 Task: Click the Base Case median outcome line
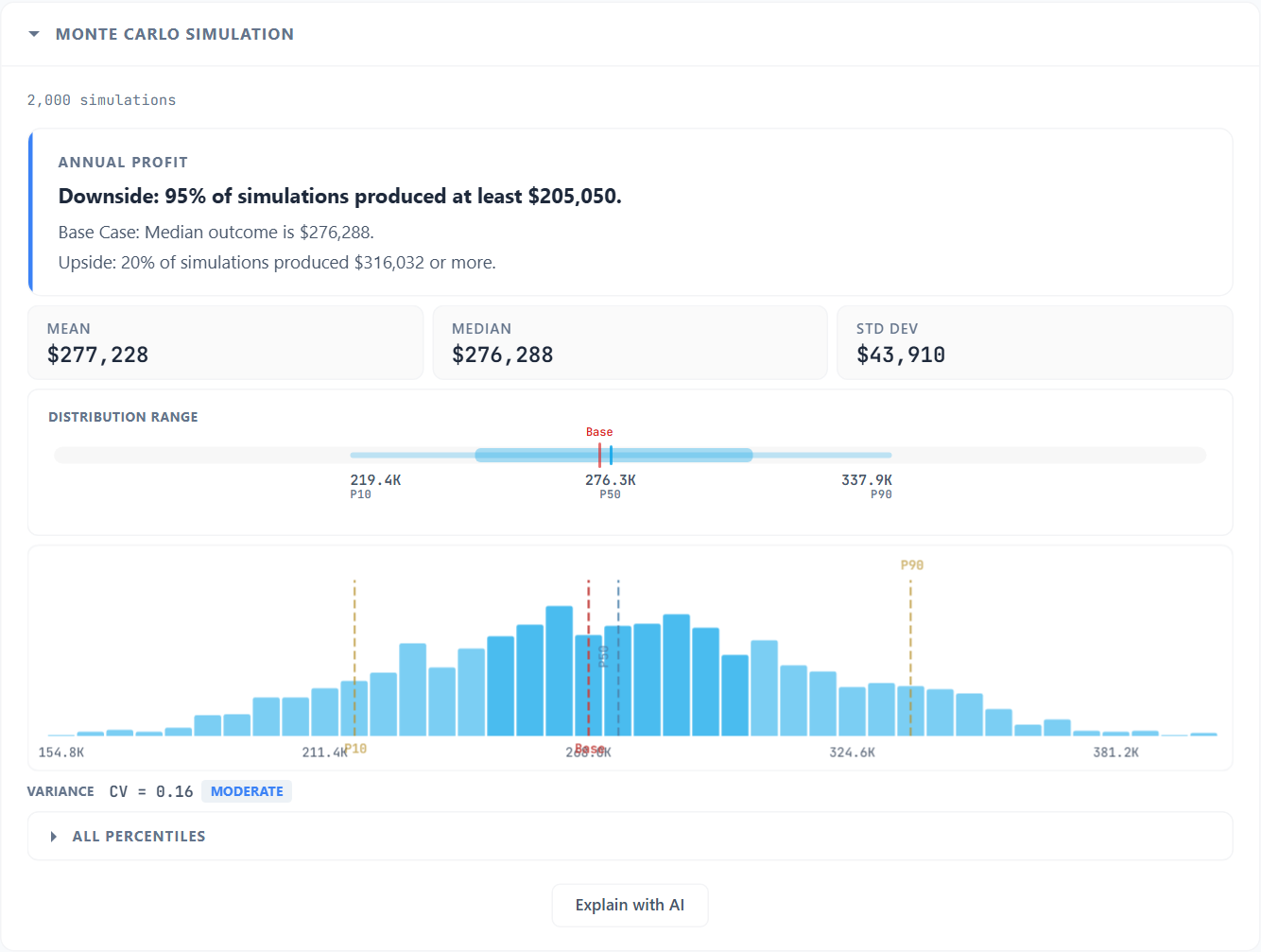tap(216, 233)
